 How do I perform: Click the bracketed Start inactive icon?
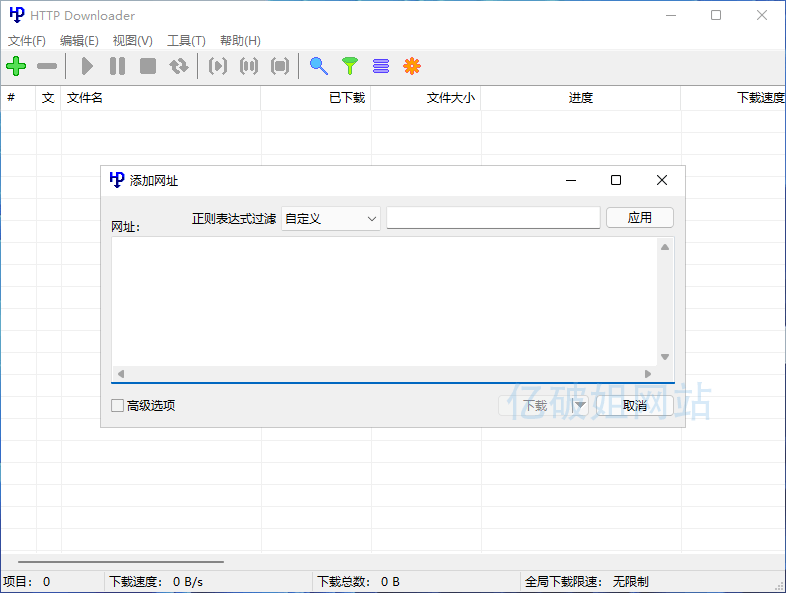click(x=218, y=66)
